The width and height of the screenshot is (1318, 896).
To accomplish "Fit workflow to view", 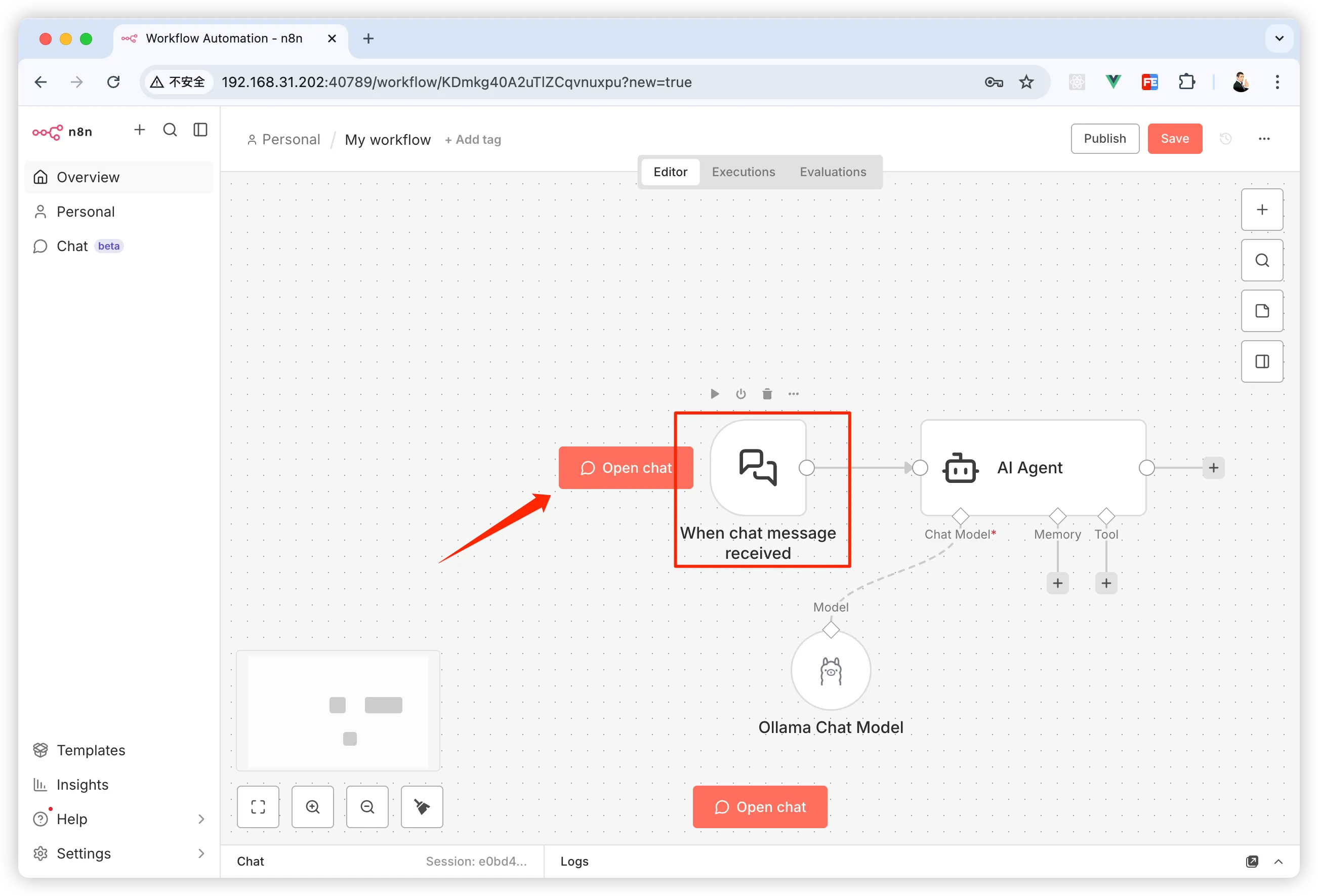I will (x=258, y=807).
